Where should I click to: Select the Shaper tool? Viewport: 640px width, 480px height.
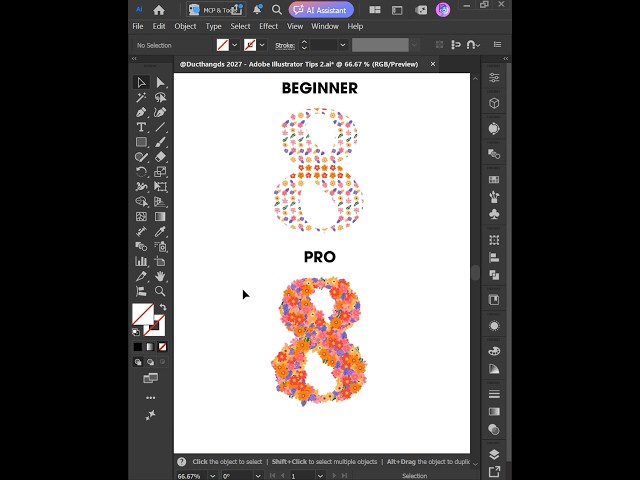click(x=141, y=157)
